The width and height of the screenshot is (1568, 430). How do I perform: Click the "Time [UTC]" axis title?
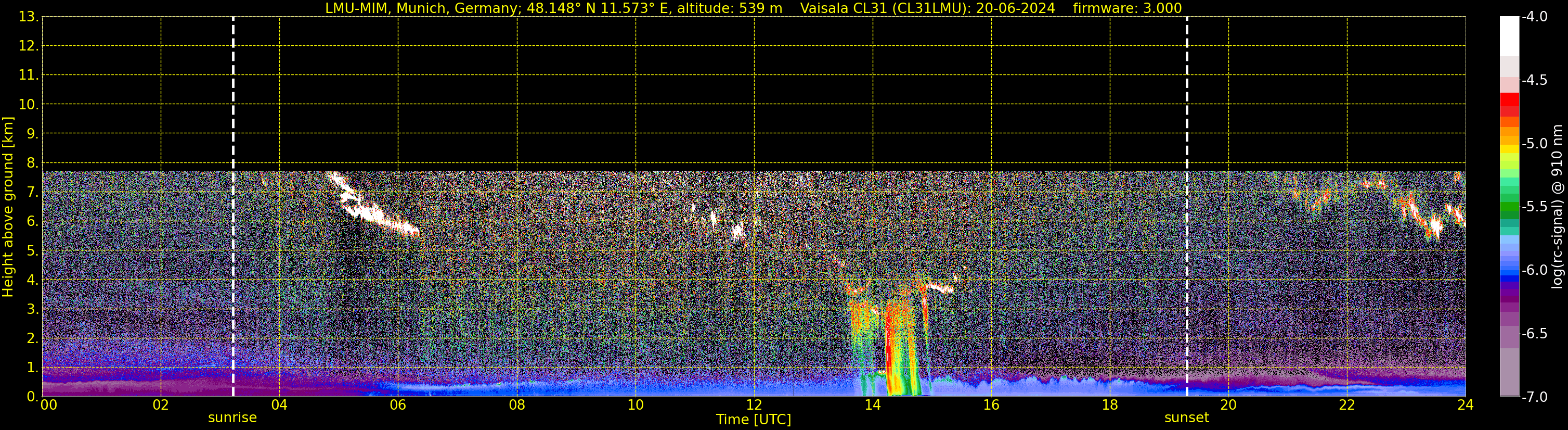coord(754,420)
